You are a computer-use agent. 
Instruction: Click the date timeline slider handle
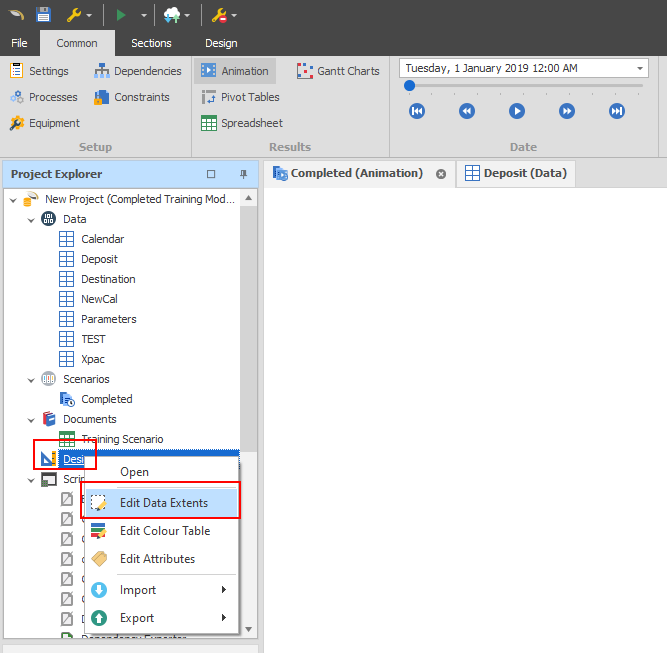tap(409, 86)
